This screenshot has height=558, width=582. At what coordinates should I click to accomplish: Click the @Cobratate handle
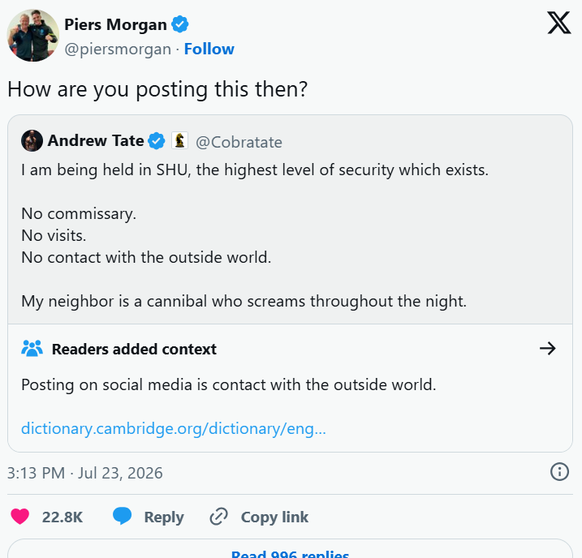coord(239,142)
